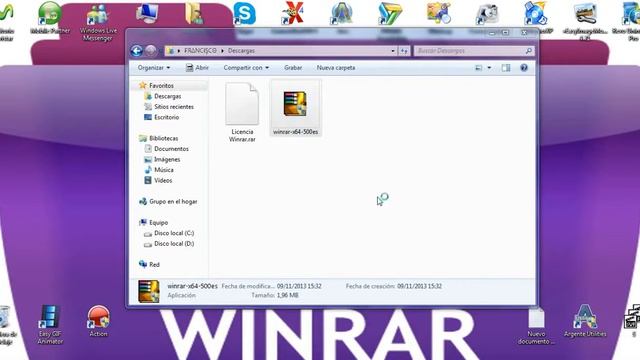Click the details pane winrar thumbnail
Image resolution: width=640 pixels, height=360 pixels.
pos(149,291)
